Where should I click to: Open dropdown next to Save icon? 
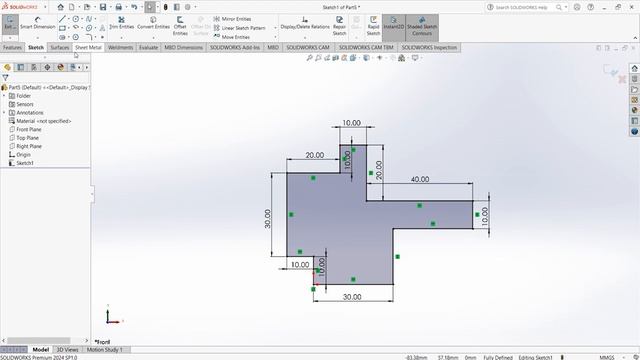click(110, 7)
